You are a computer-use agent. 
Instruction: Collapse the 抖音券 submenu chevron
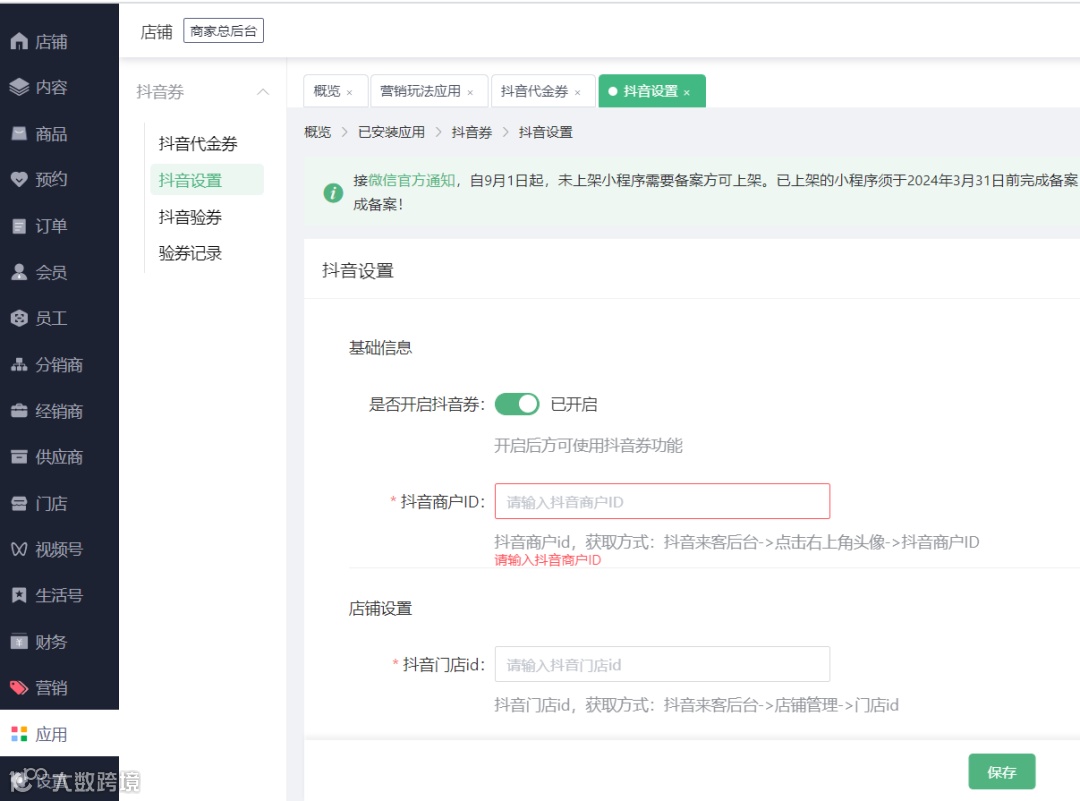point(263,92)
